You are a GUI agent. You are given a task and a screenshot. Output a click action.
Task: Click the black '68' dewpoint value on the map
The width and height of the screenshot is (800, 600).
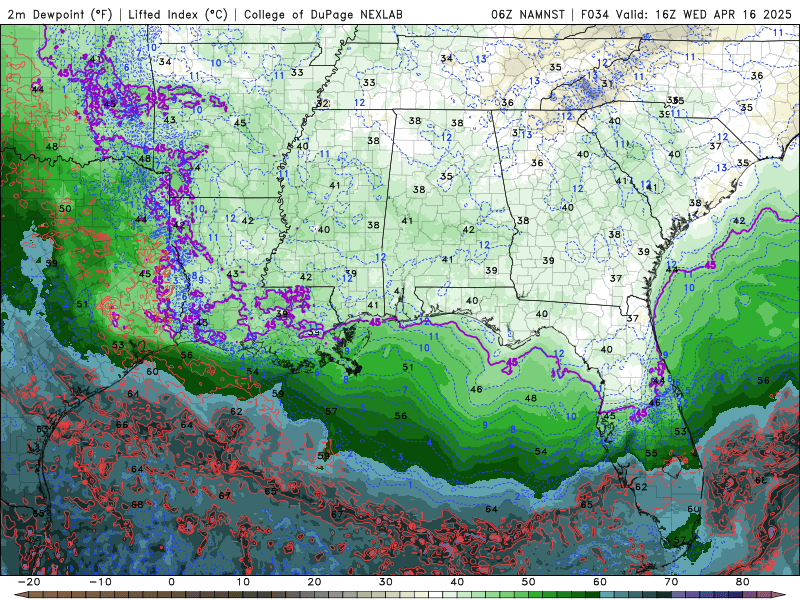137,505
